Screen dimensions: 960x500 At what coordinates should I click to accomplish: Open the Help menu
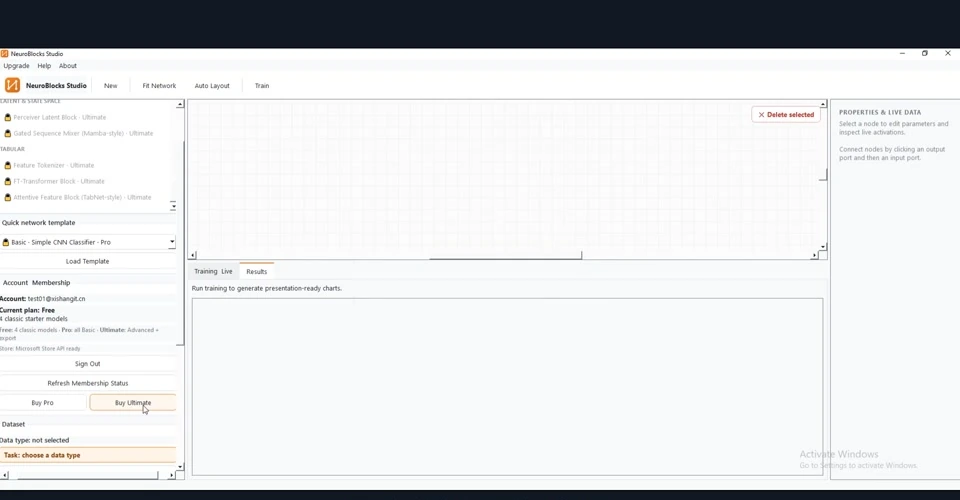click(x=44, y=65)
